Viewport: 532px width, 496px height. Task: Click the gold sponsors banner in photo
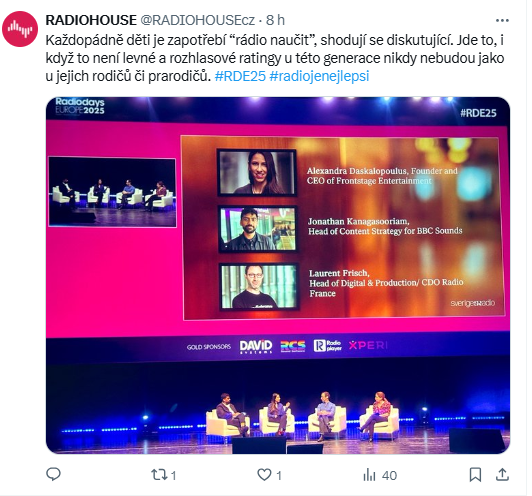287,346
